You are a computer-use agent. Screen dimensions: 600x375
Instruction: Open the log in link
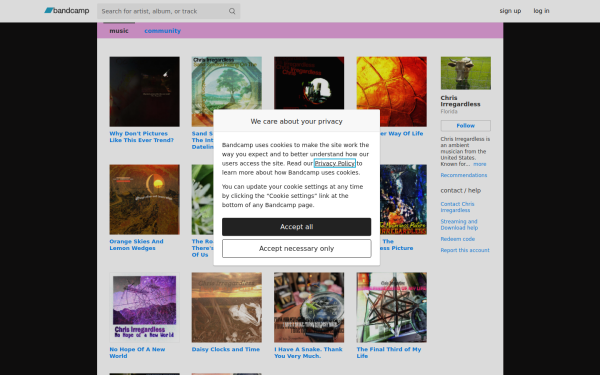[x=541, y=11]
